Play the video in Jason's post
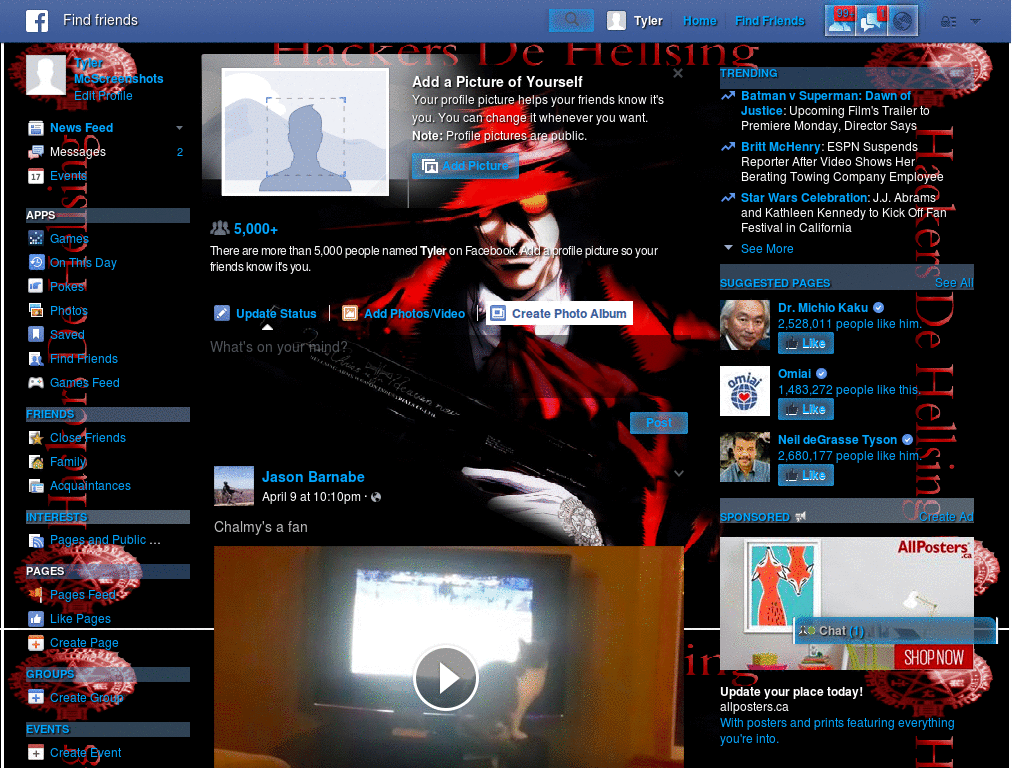 (x=447, y=678)
